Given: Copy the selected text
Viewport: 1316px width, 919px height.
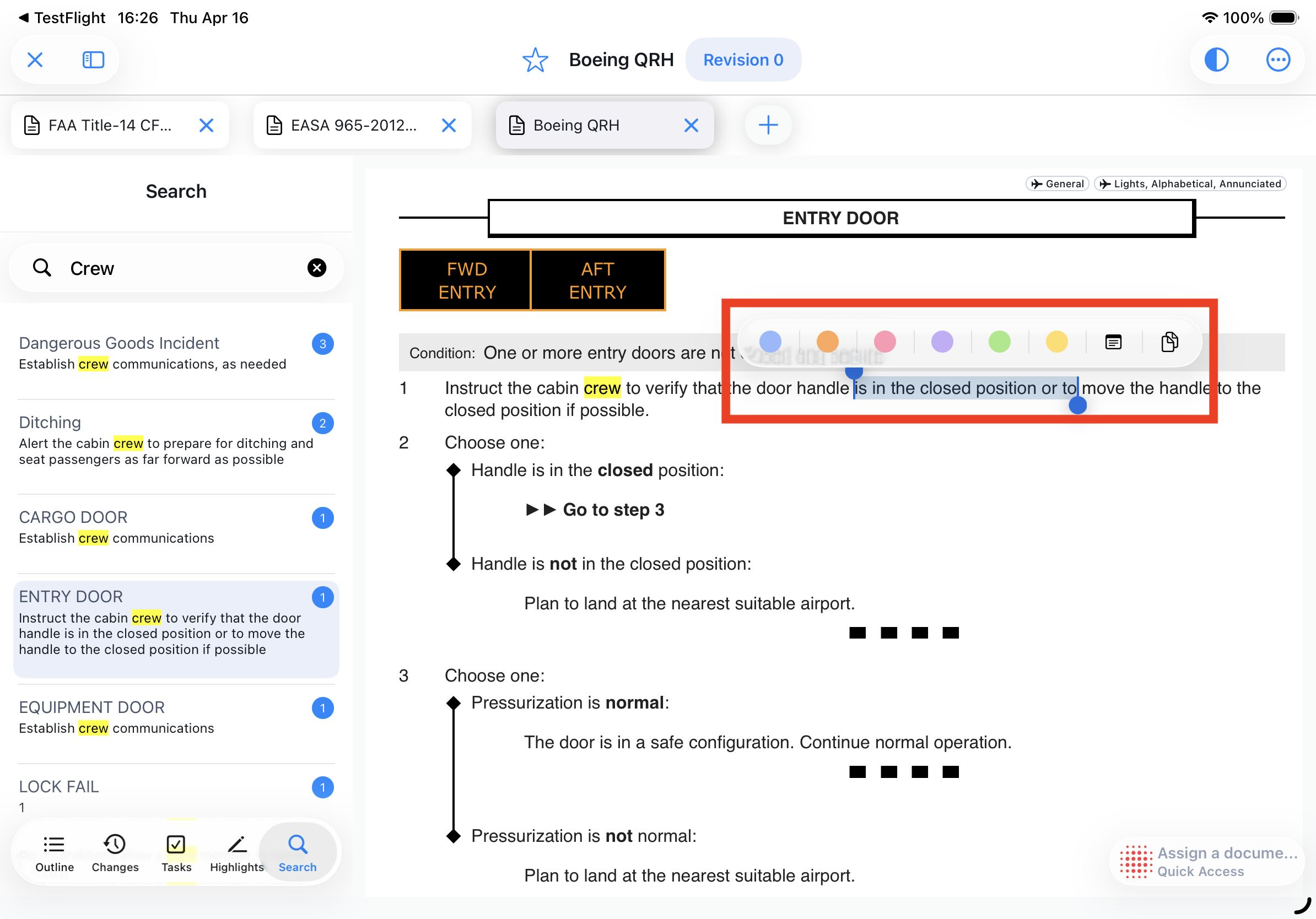Looking at the screenshot, I should (x=1169, y=342).
